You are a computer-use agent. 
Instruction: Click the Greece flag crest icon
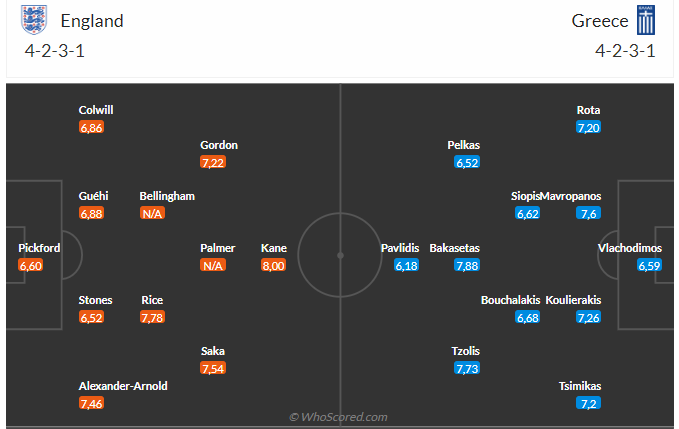[x=645, y=20]
